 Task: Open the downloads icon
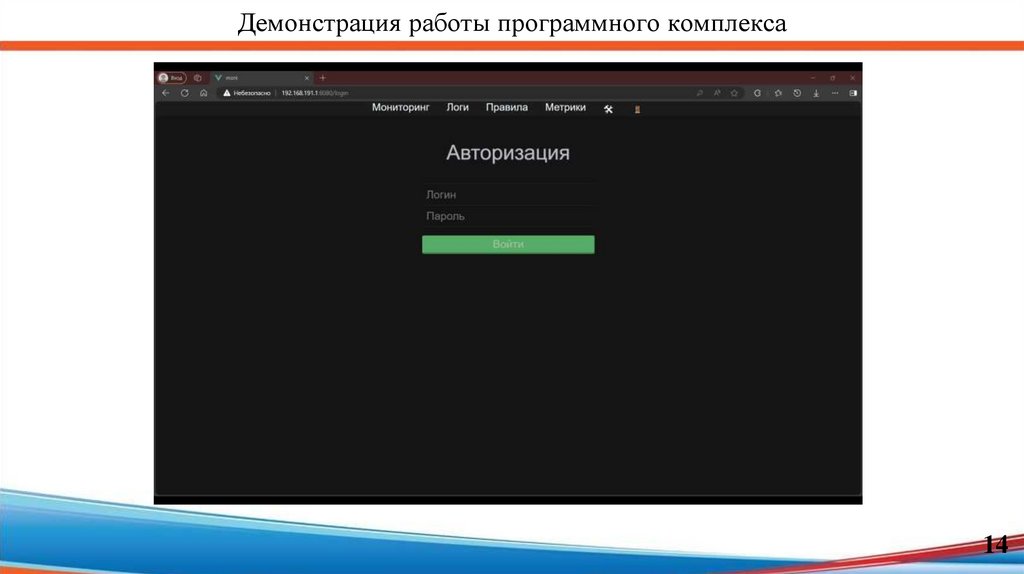pos(816,93)
